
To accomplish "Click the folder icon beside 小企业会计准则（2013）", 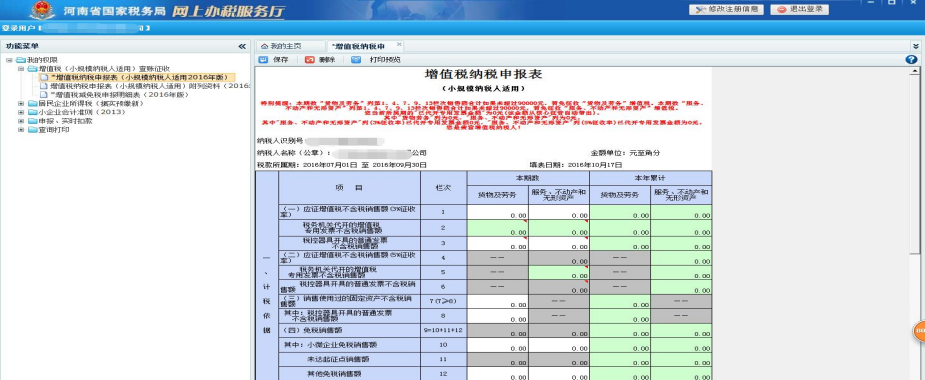I will (x=32, y=112).
